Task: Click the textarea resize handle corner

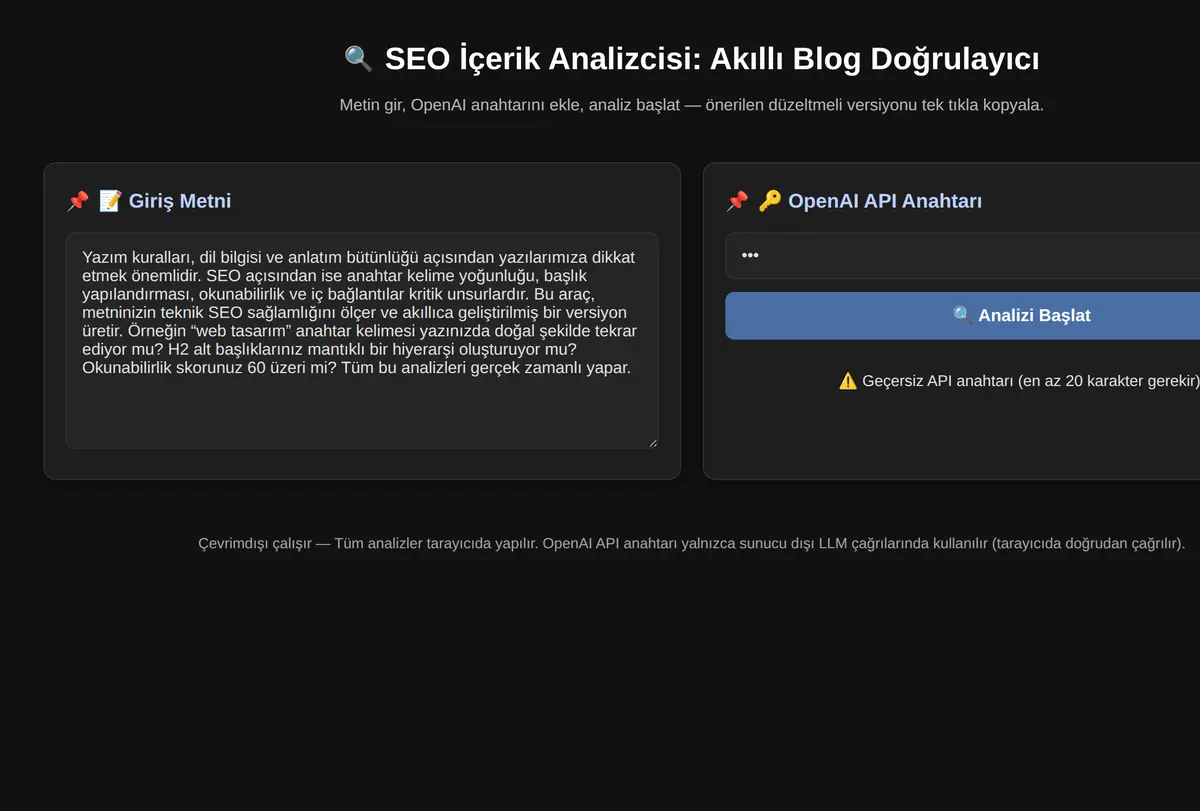Action: [x=652, y=442]
